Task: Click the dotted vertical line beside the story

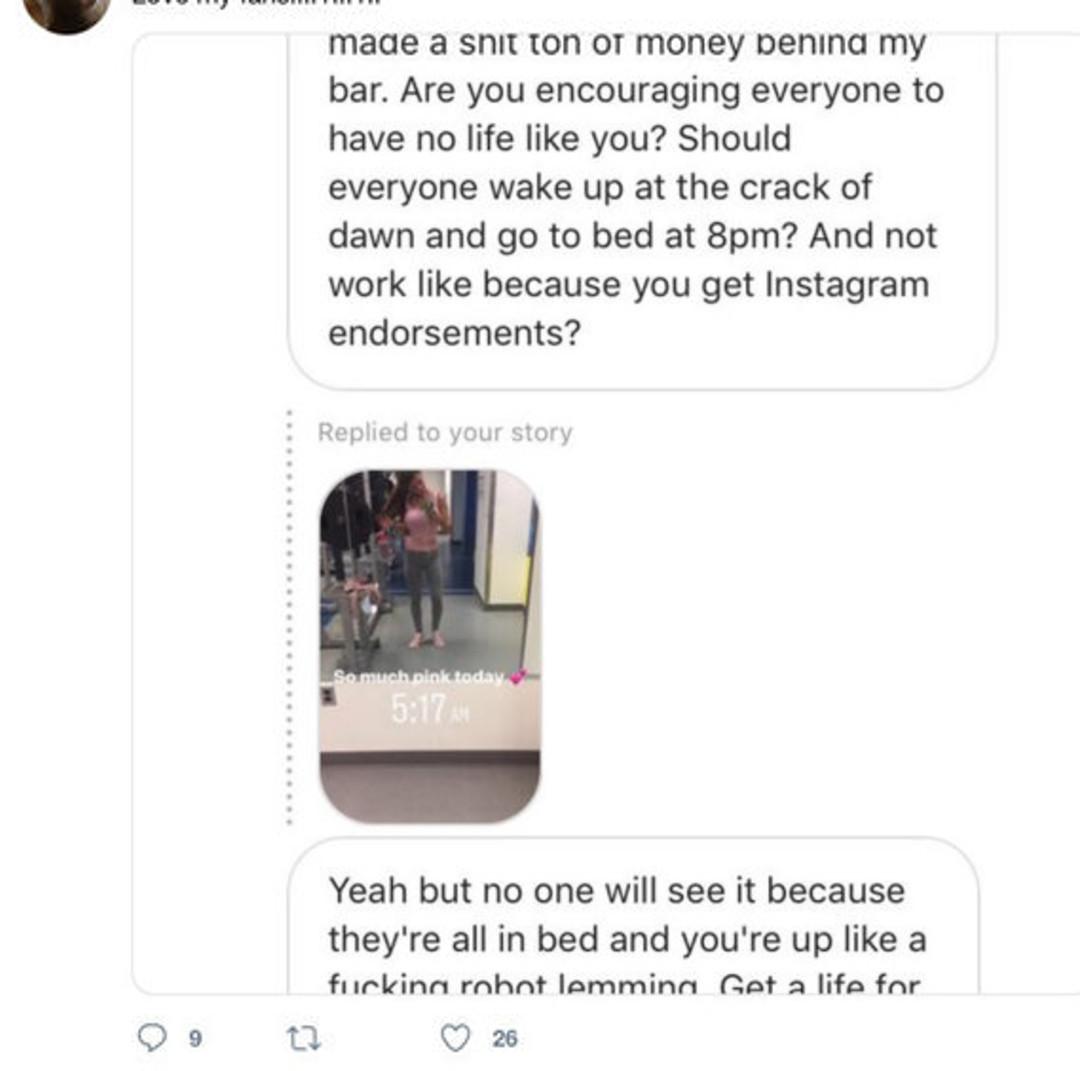Action: 290,615
